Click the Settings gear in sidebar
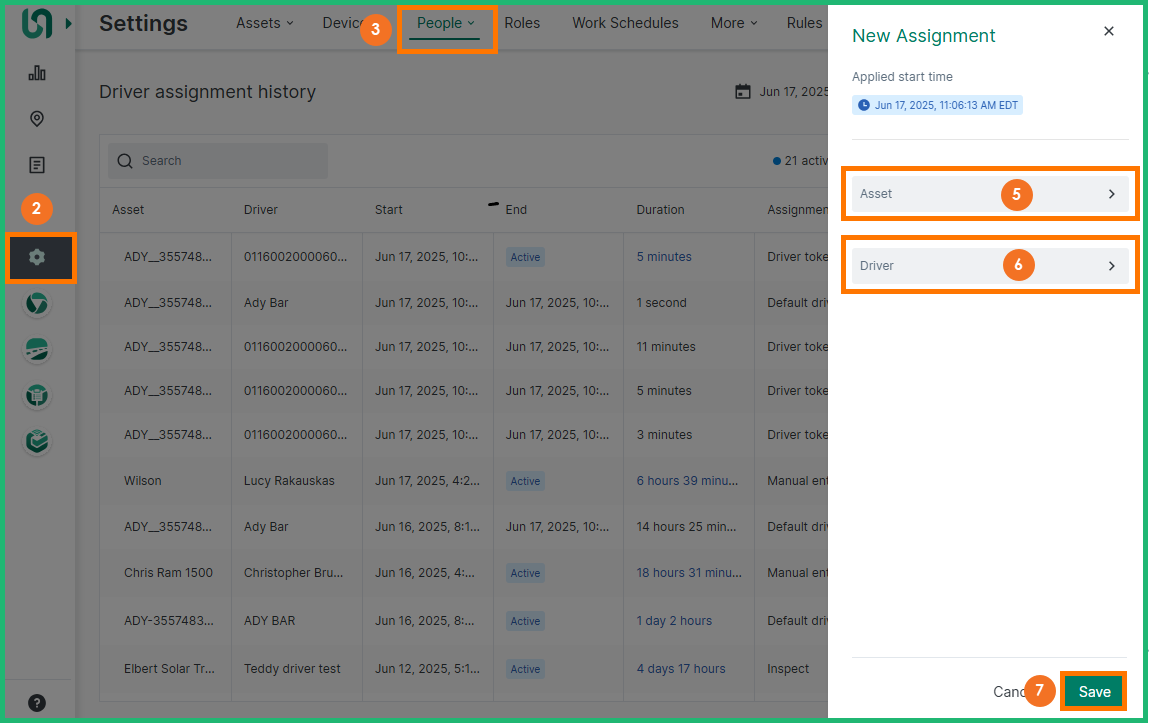This screenshot has width=1149, height=723. [x=38, y=257]
